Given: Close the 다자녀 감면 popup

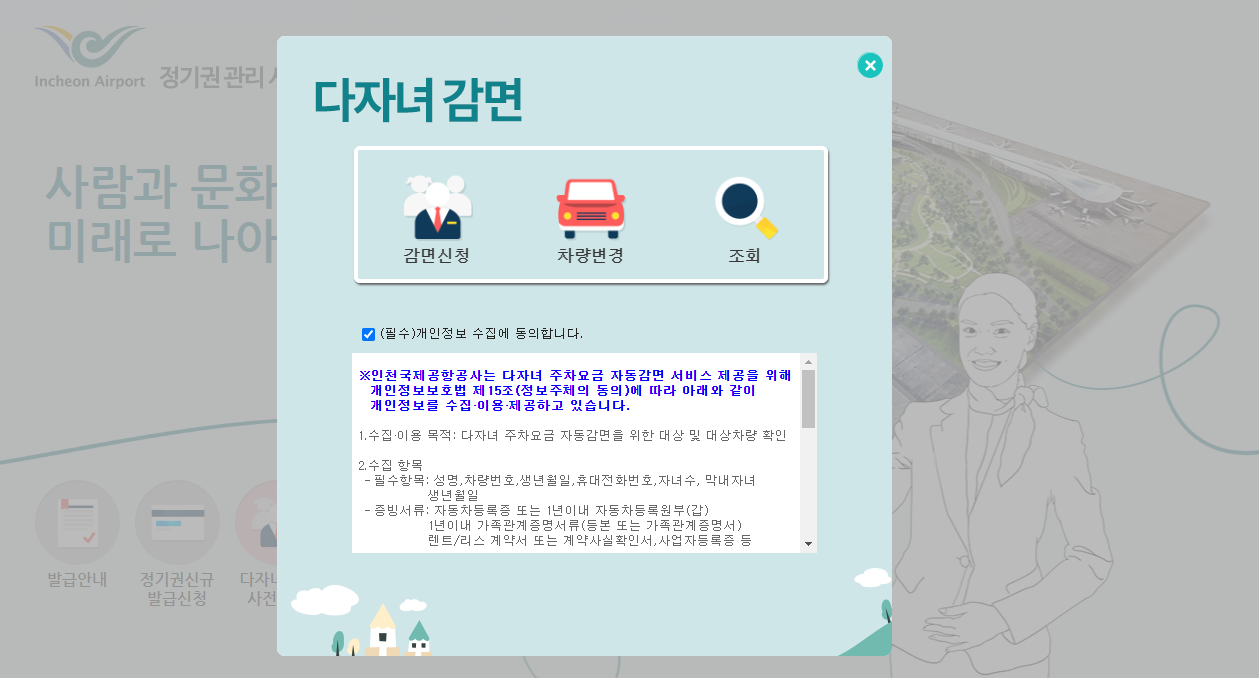Looking at the screenshot, I should [x=869, y=64].
